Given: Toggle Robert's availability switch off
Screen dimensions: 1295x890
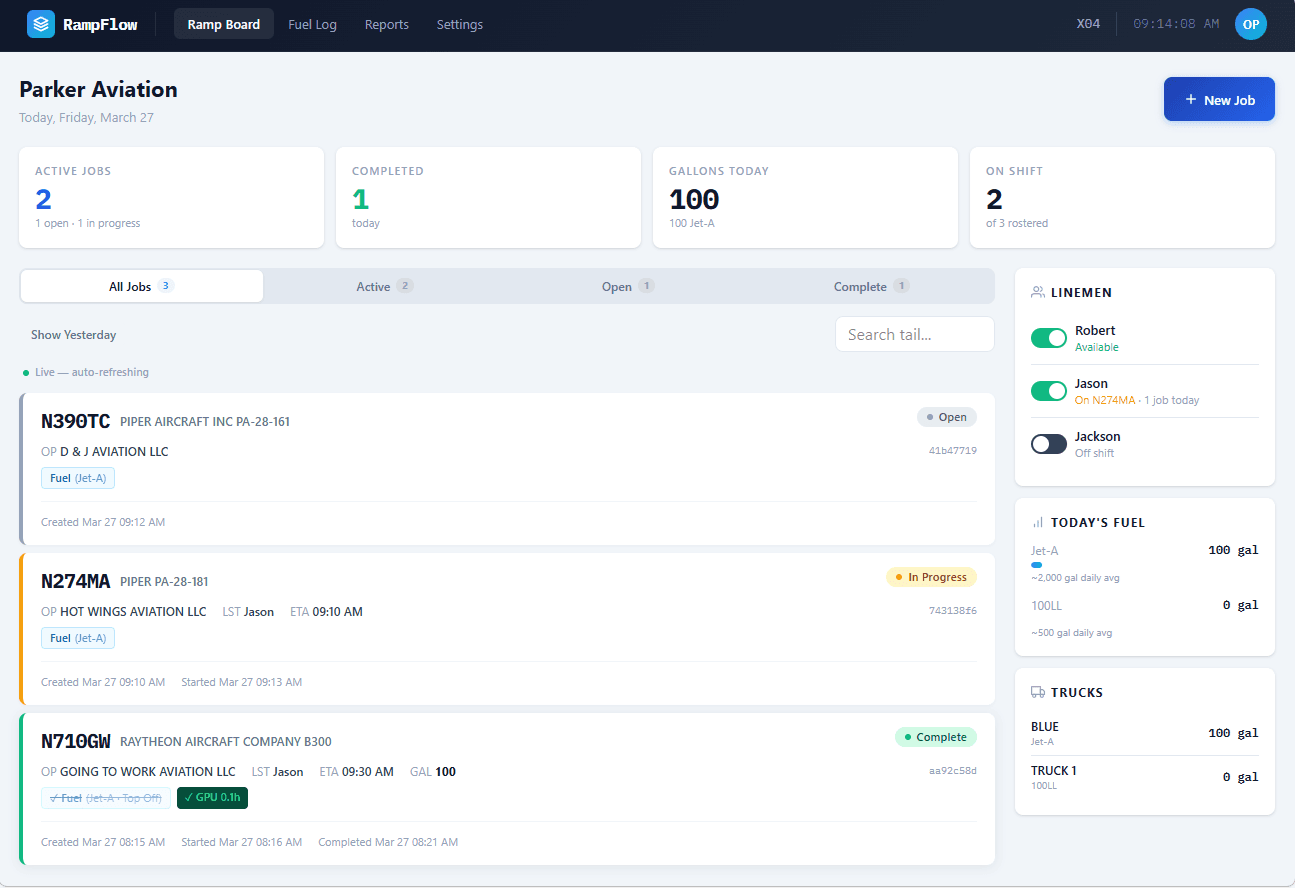Looking at the screenshot, I should pyautogui.click(x=1049, y=338).
